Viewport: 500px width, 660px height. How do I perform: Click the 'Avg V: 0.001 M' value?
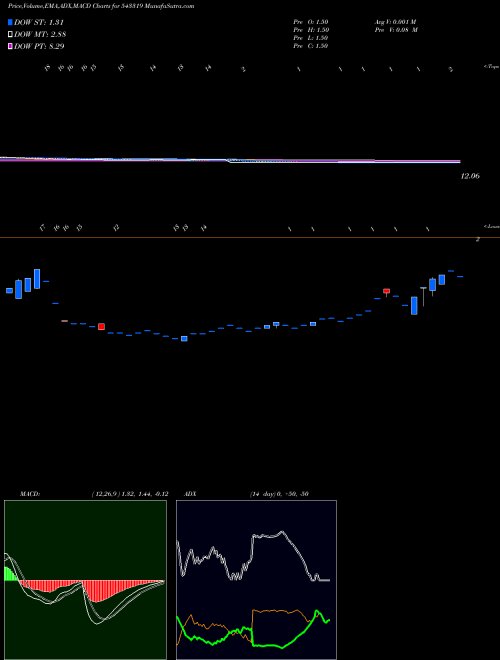395,22
